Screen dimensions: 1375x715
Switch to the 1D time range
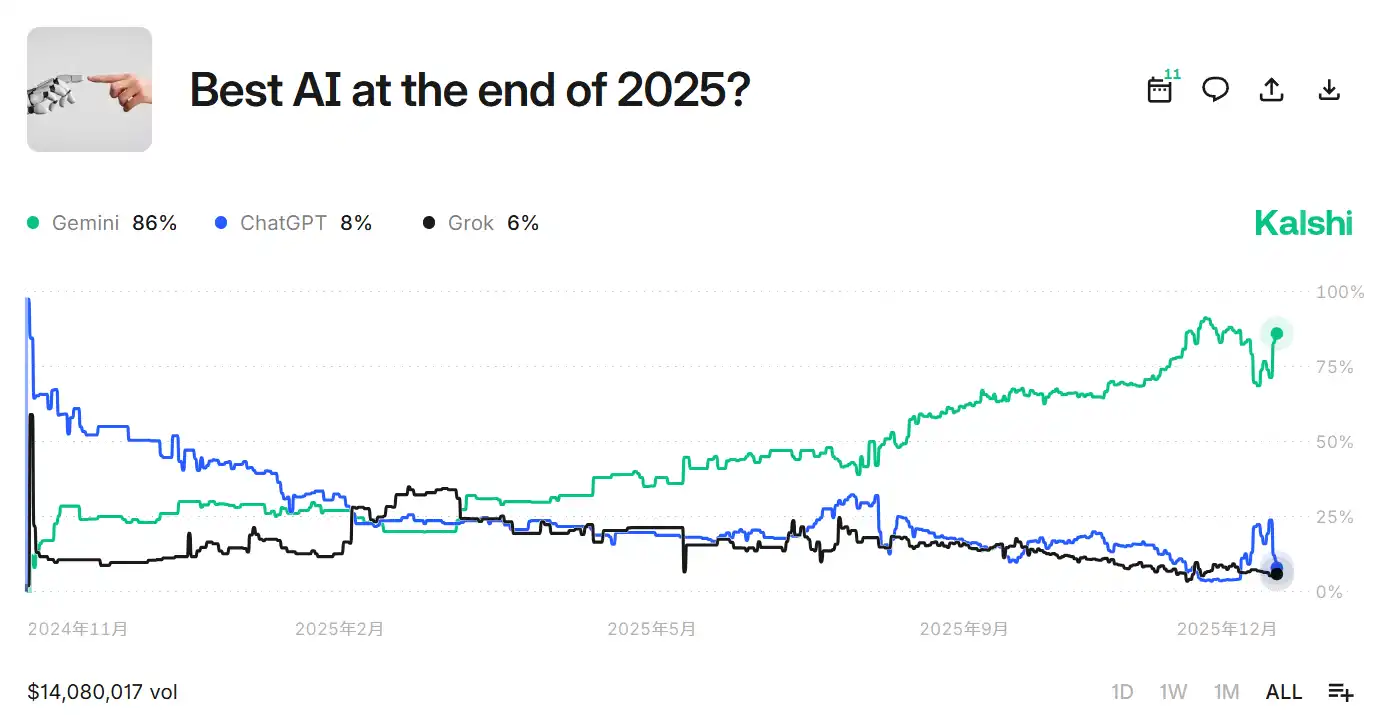pos(1122,691)
